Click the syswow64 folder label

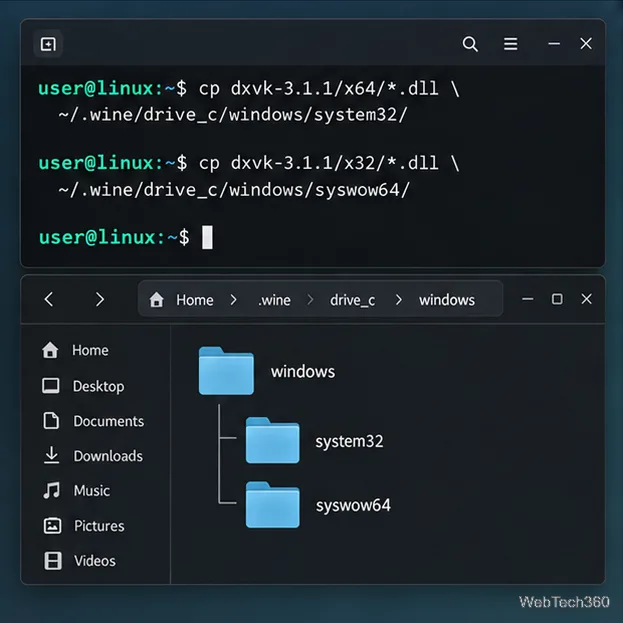click(x=353, y=505)
